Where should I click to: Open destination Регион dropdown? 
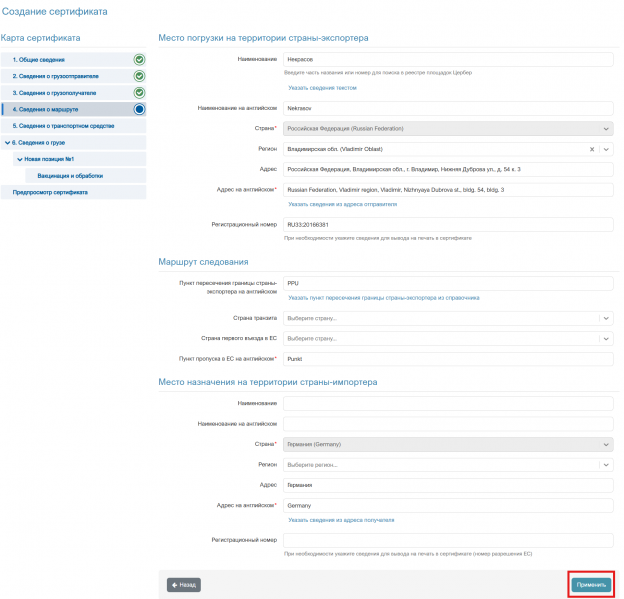point(448,465)
